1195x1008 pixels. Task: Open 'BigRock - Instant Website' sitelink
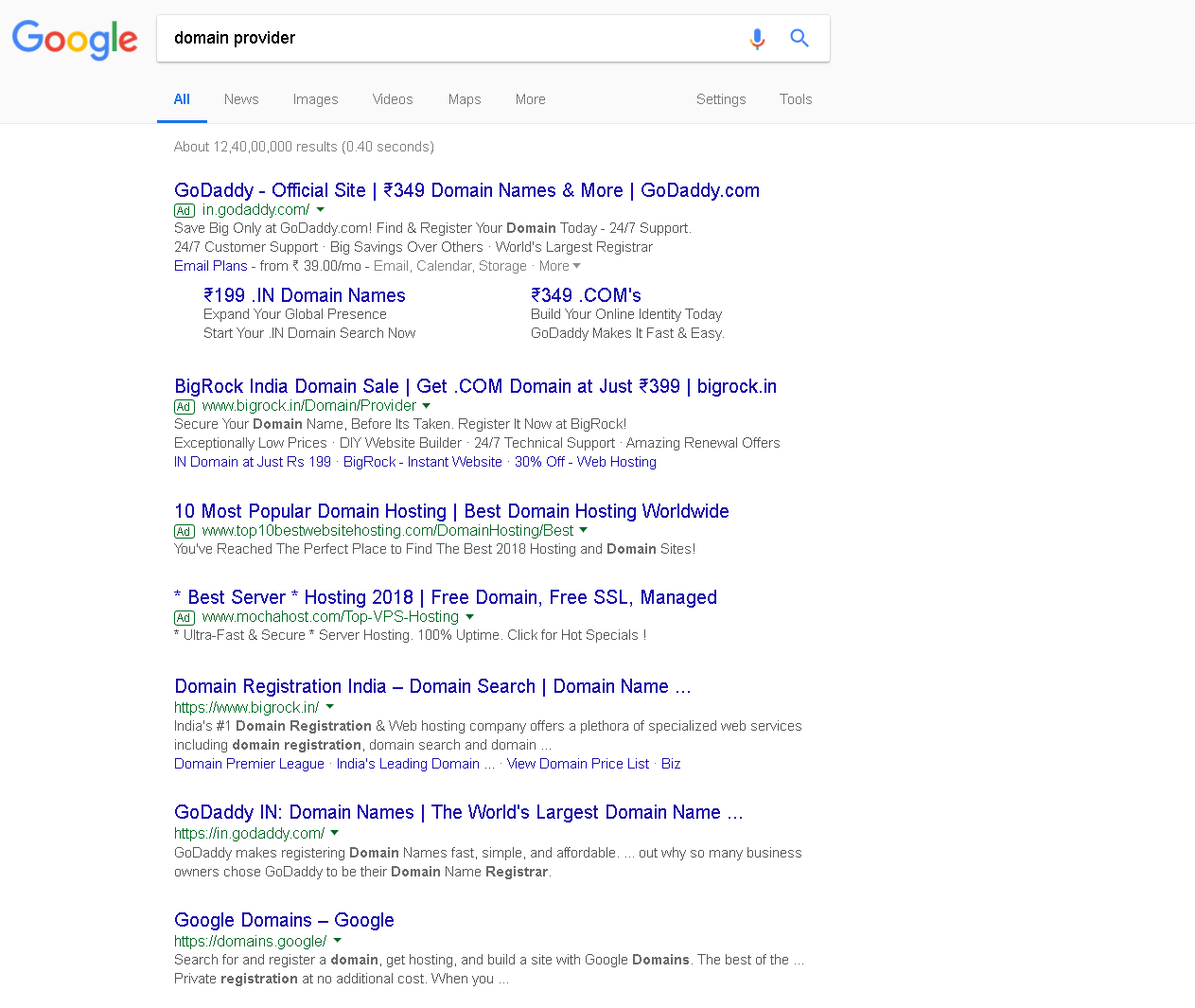point(423,462)
